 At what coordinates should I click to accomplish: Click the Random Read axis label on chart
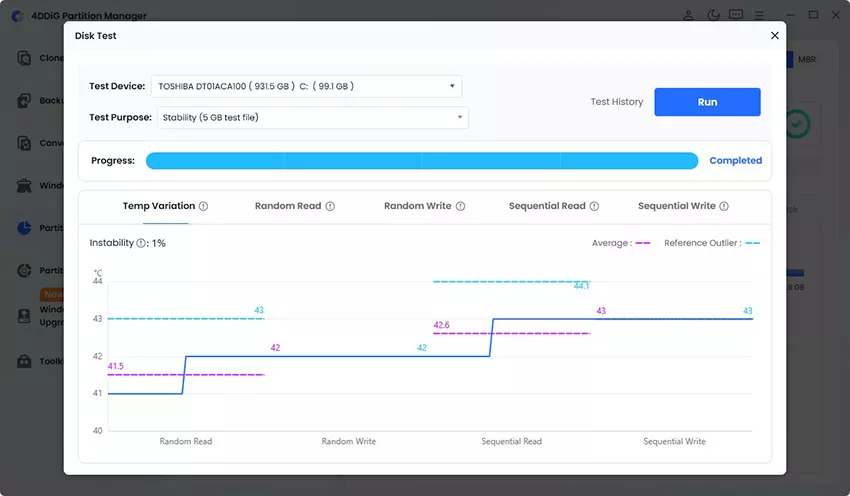point(185,441)
